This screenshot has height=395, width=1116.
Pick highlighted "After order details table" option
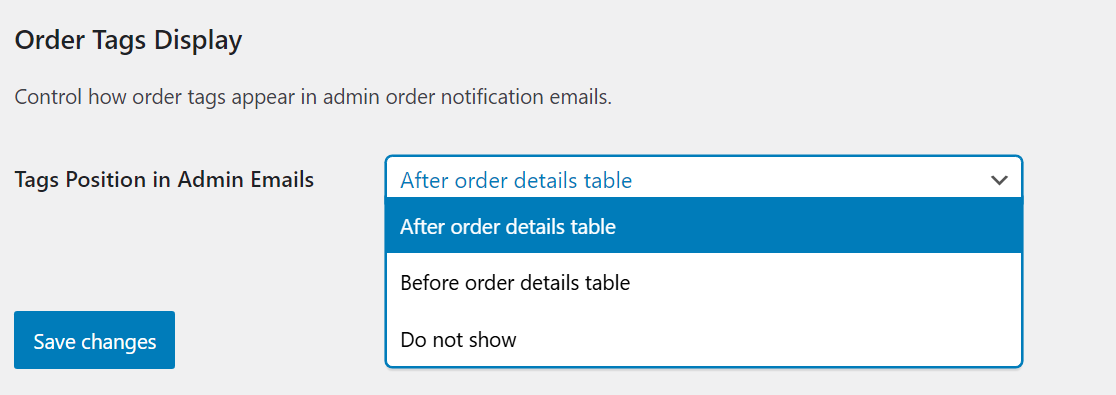(x=704, y=226)
